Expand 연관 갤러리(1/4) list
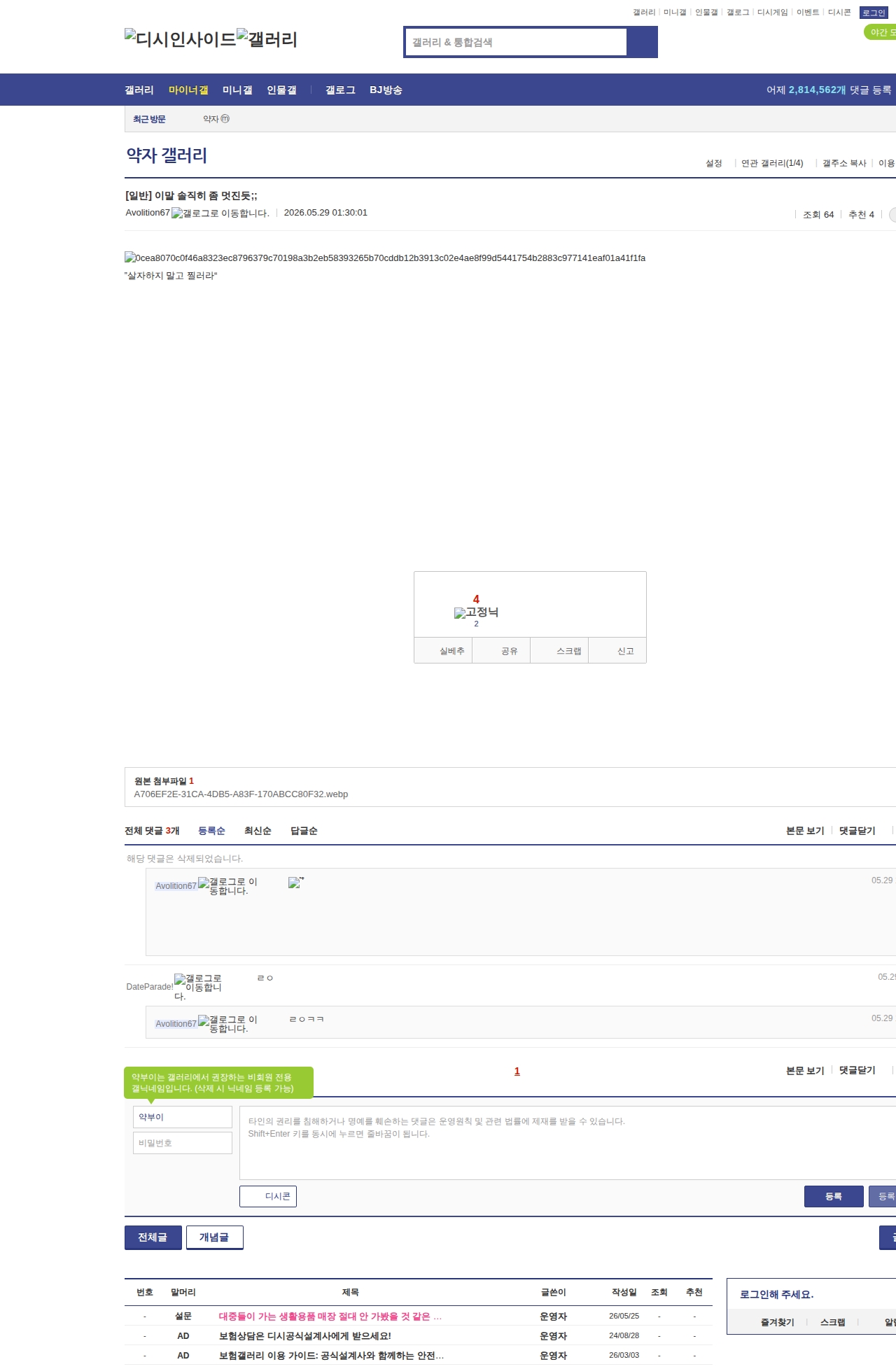The height and width of the screenshot is (1369, 896). pos(772,163)
